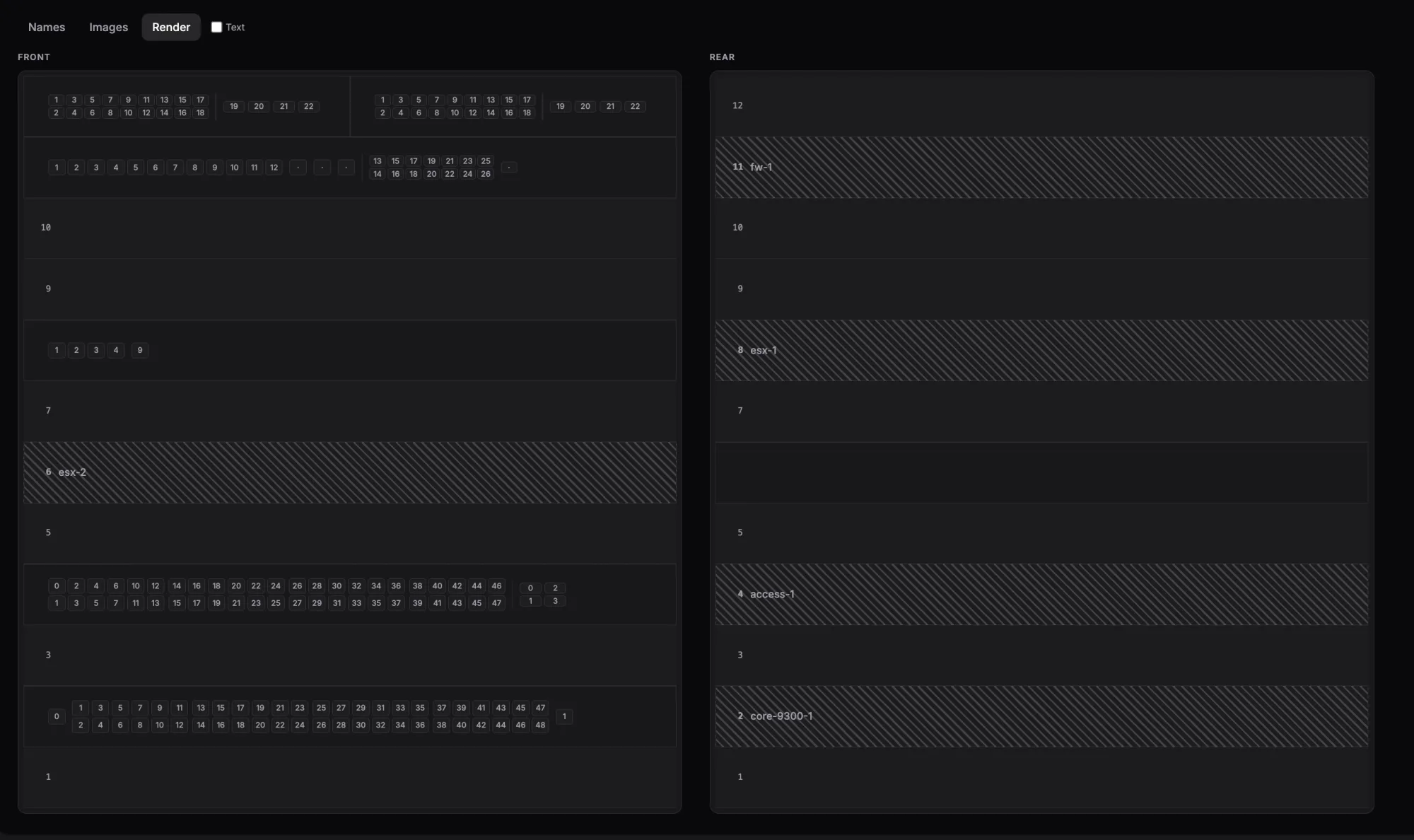The image size is (1414, 840).
Task: Click empty front rack slot 3
Action: click(350, 655)
